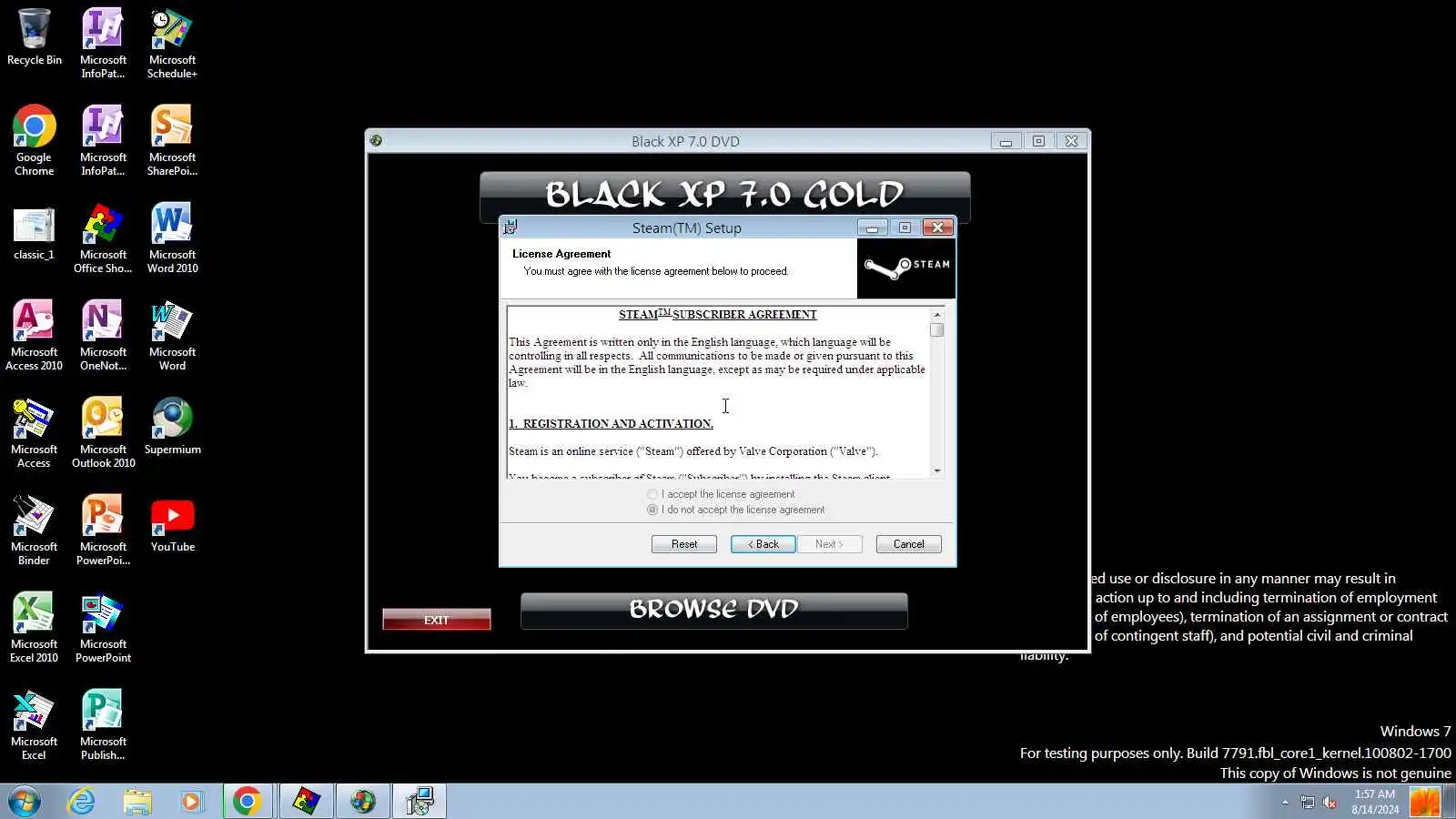
Task: Open Microsoft PowerPoint shortcut beside Excel 2010
Action: [103, 626]
